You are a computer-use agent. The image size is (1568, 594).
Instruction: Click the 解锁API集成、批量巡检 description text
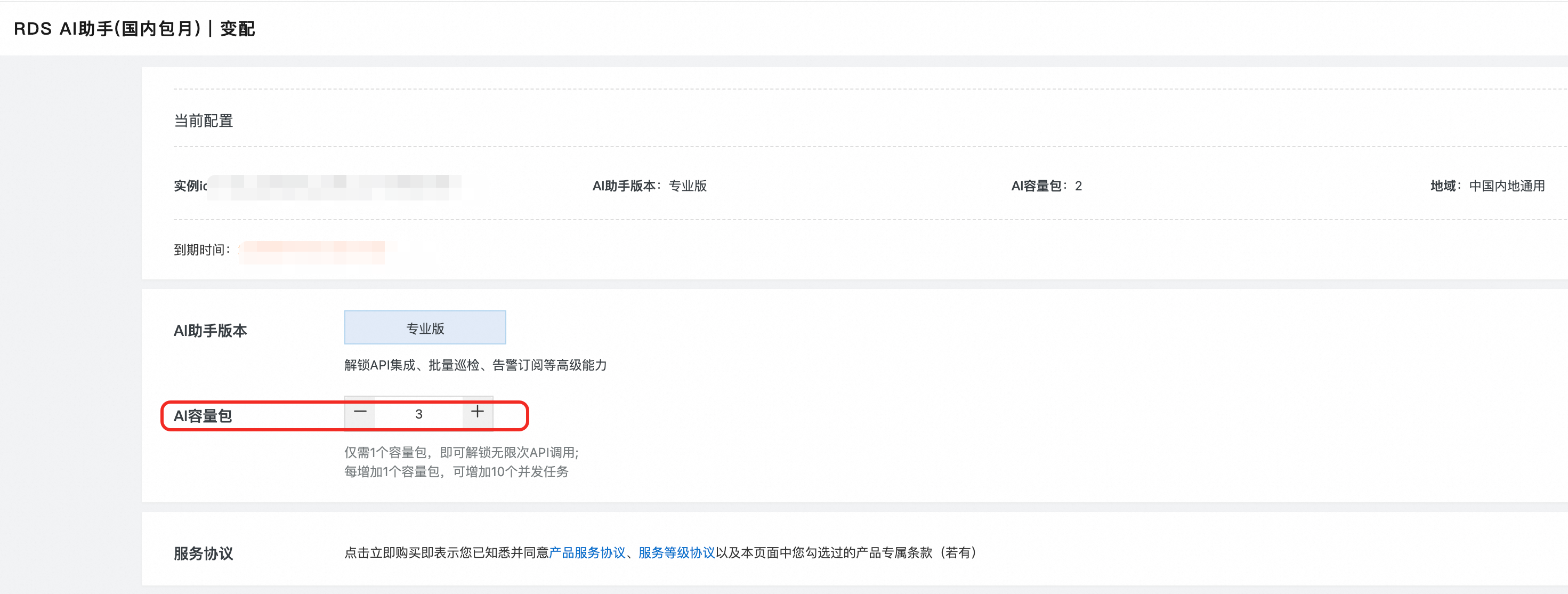[475, 365]
